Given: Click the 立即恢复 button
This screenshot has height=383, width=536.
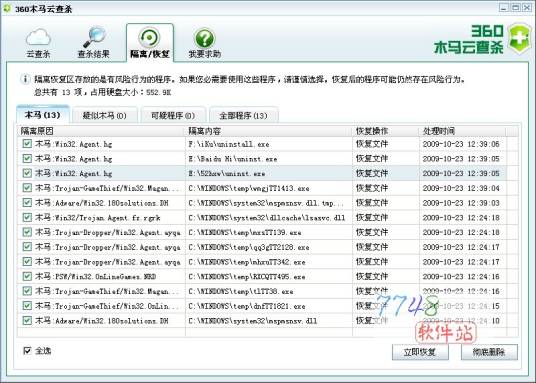Looking at the screenshot, I should coord(420,352).
